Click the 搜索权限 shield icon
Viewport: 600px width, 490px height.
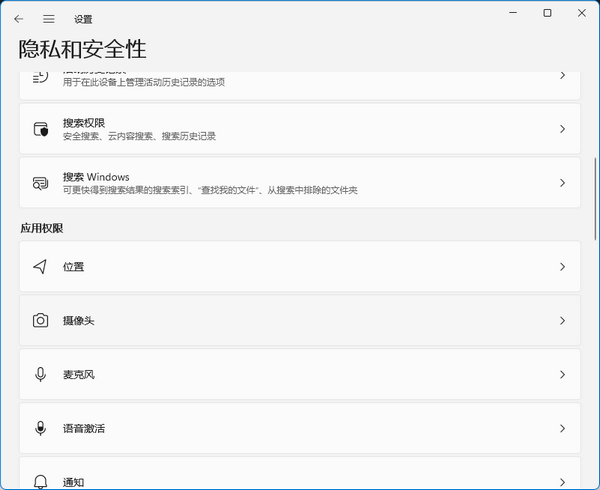(40, 129)
